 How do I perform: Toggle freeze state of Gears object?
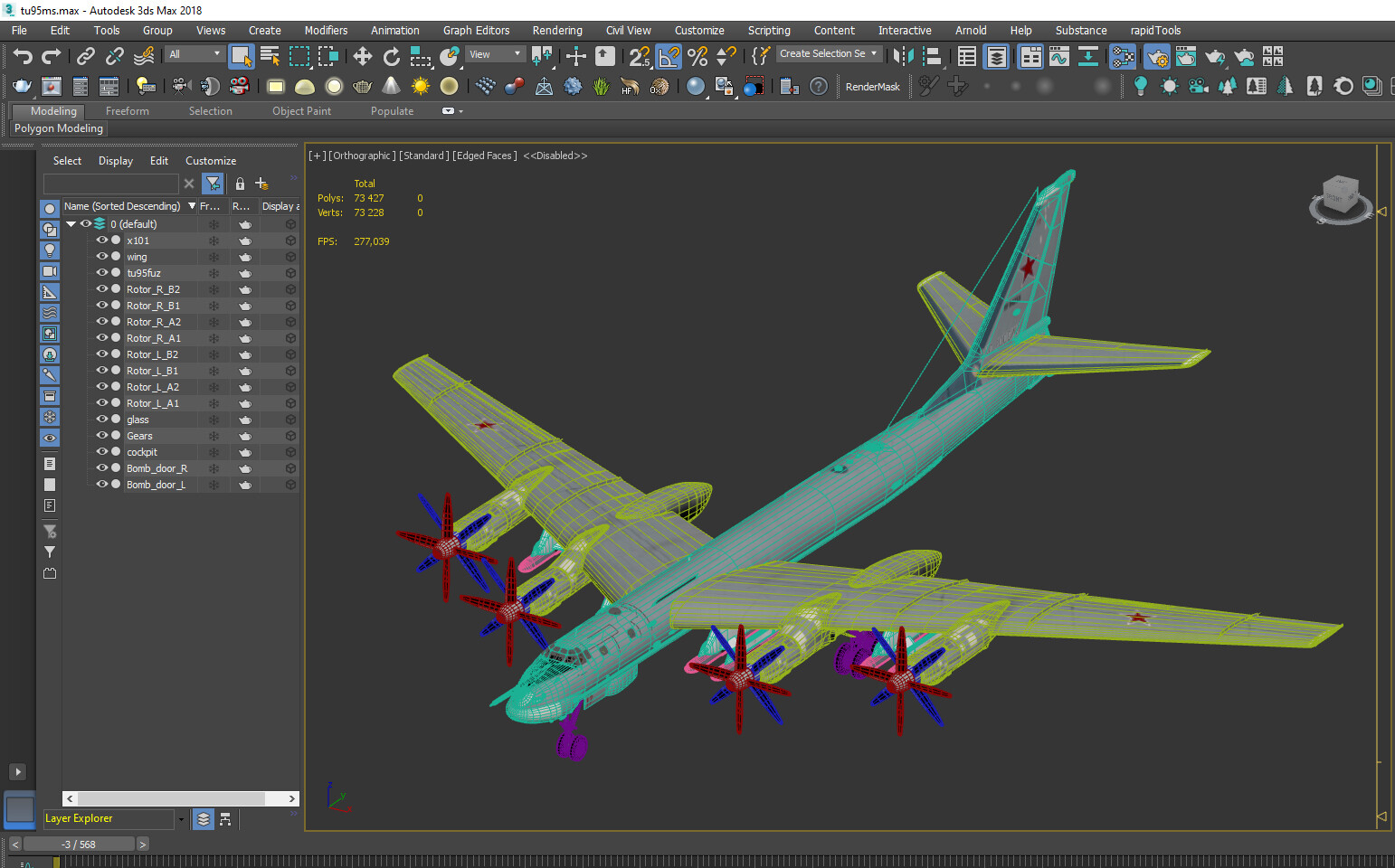[214, 436]
